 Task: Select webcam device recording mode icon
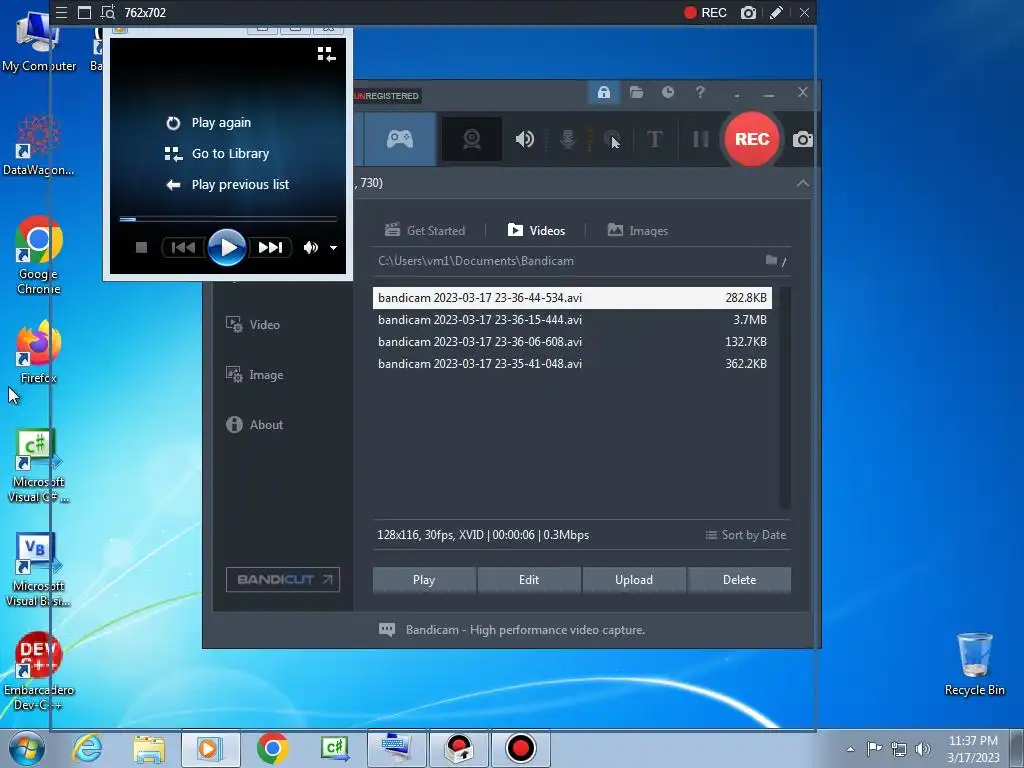click(x=472, y=139)
